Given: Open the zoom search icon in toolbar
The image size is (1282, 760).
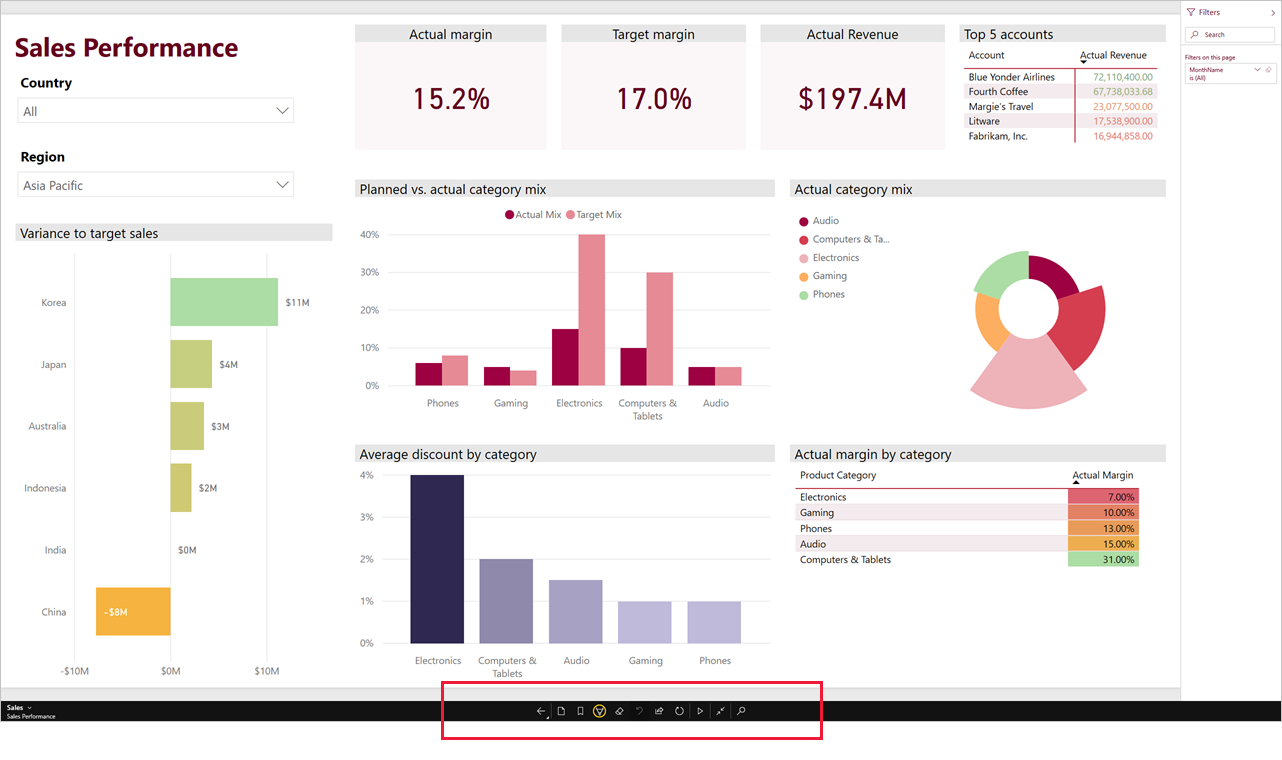Looking at the screenshot, I should pos(741,711).
